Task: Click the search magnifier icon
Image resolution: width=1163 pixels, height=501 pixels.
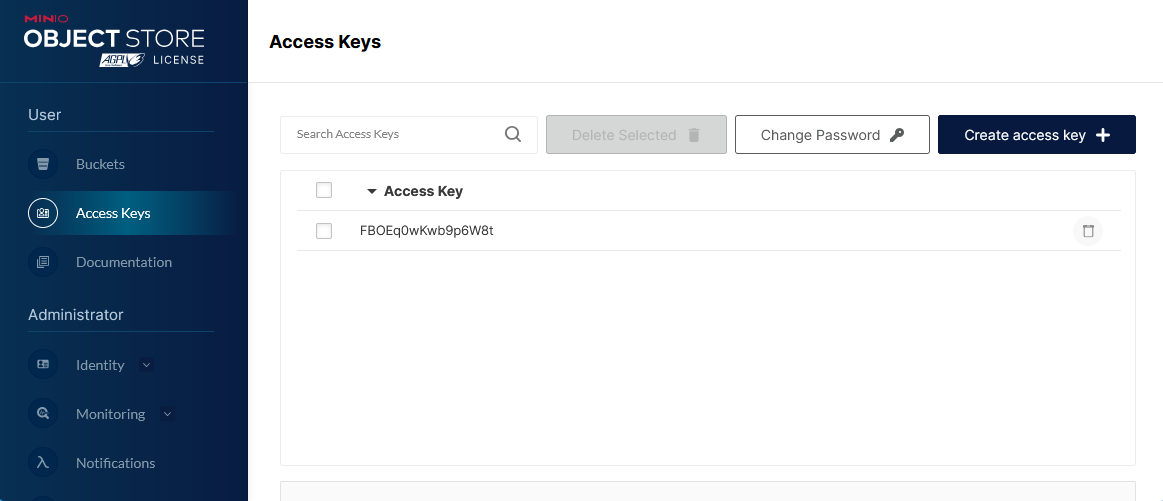Action: point(513,134)
